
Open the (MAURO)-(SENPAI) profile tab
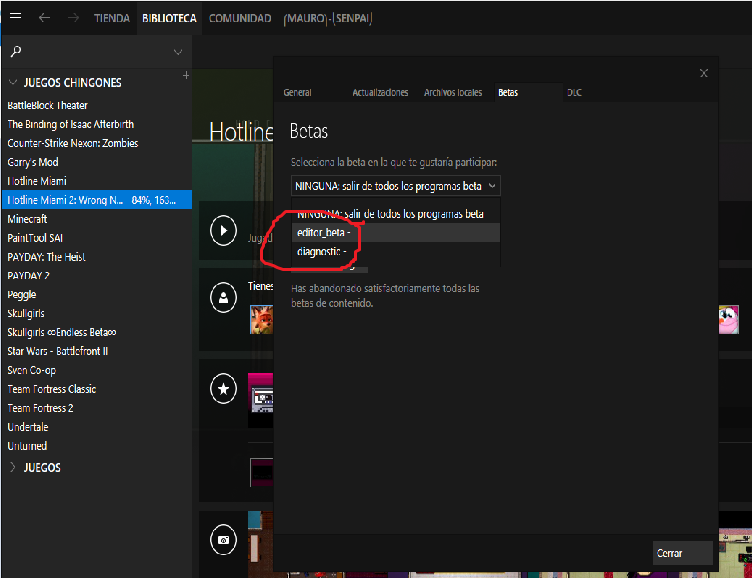point(328,18)
